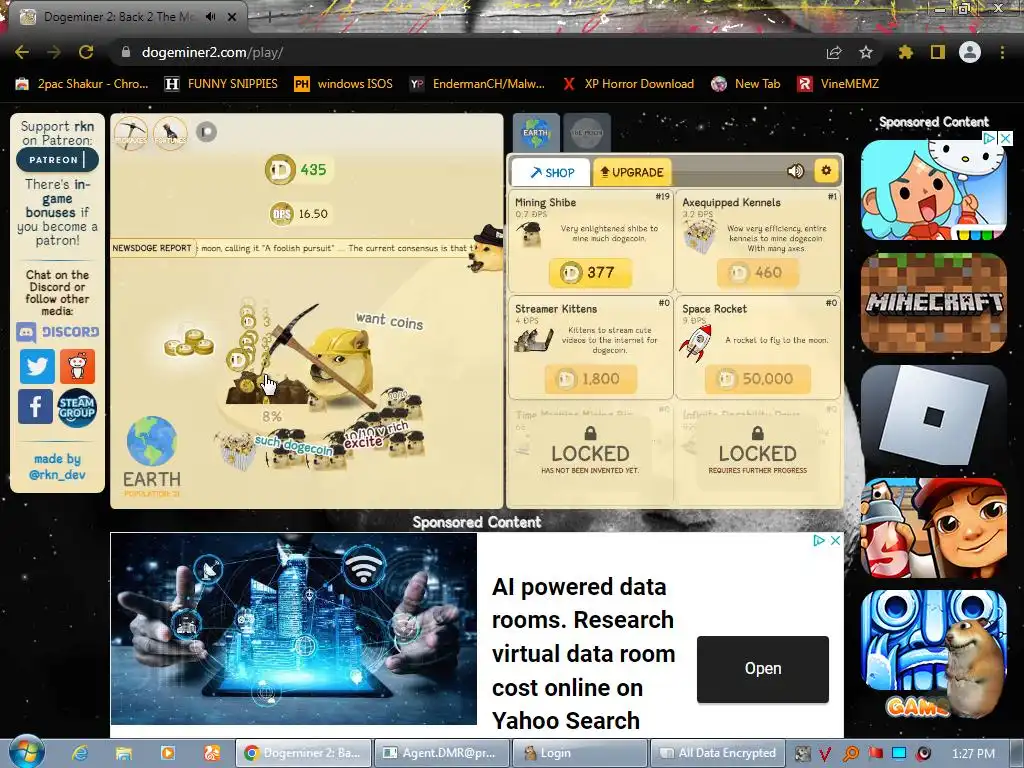Open the Pickaxes menu icon
This screenshot has height=768, width=1024.
click(131, 133)
